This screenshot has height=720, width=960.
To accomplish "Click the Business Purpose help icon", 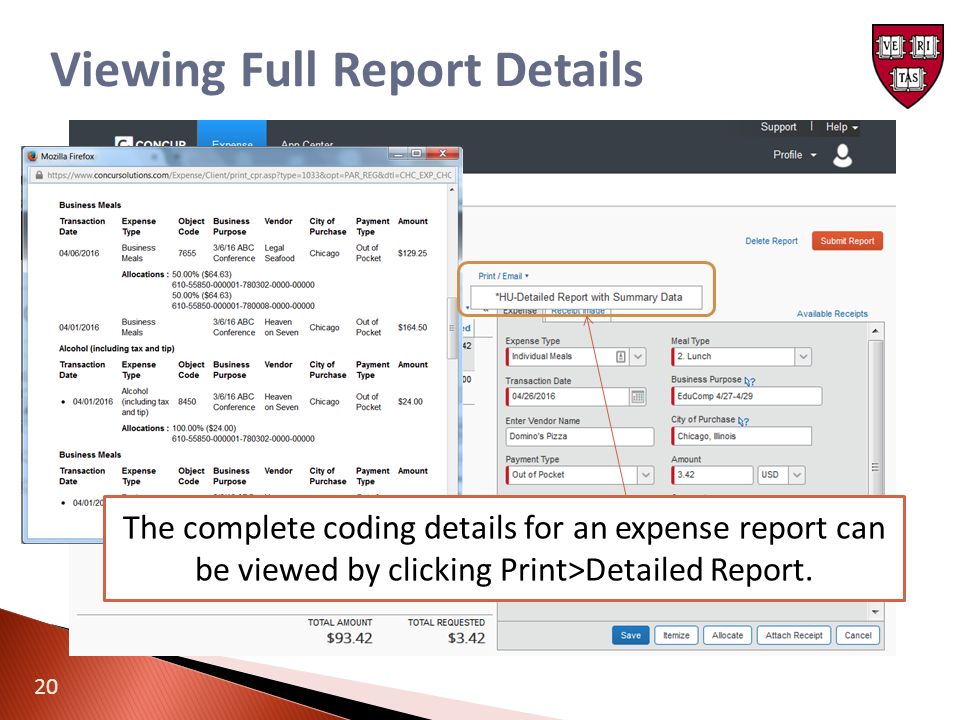I will pyautogui.click(x=750, y=381).
